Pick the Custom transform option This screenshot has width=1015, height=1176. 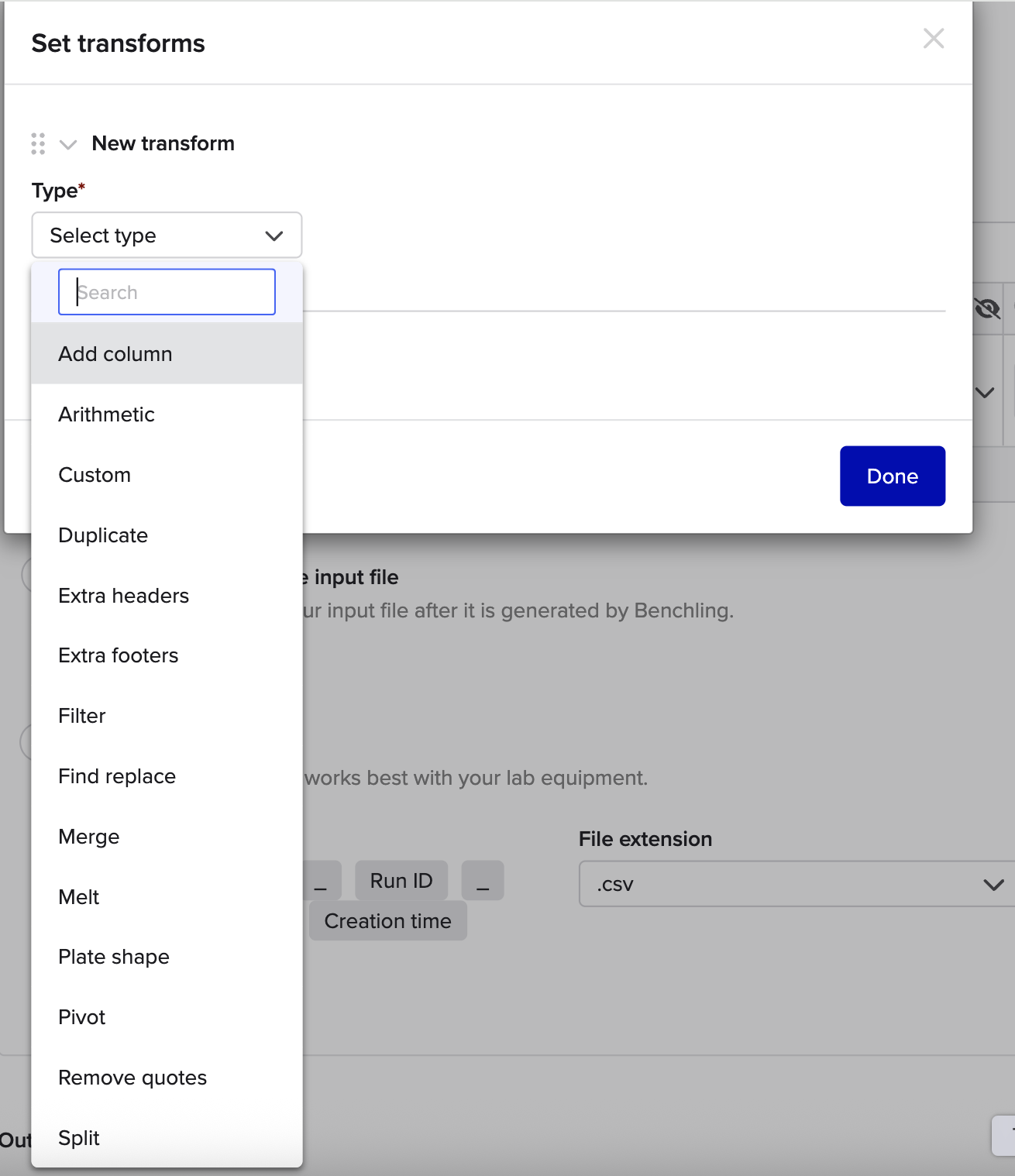95,475
